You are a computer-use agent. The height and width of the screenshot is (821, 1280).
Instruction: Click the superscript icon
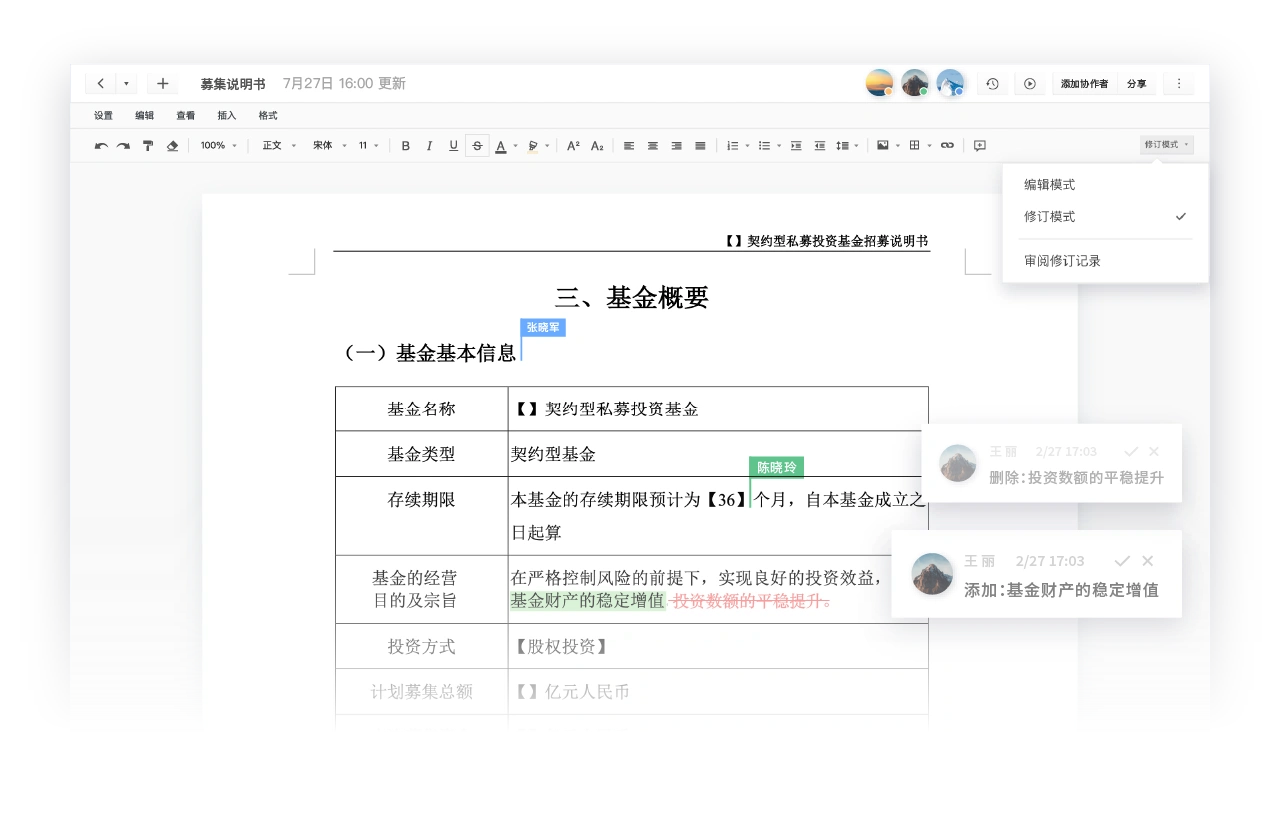pos(573,146)
